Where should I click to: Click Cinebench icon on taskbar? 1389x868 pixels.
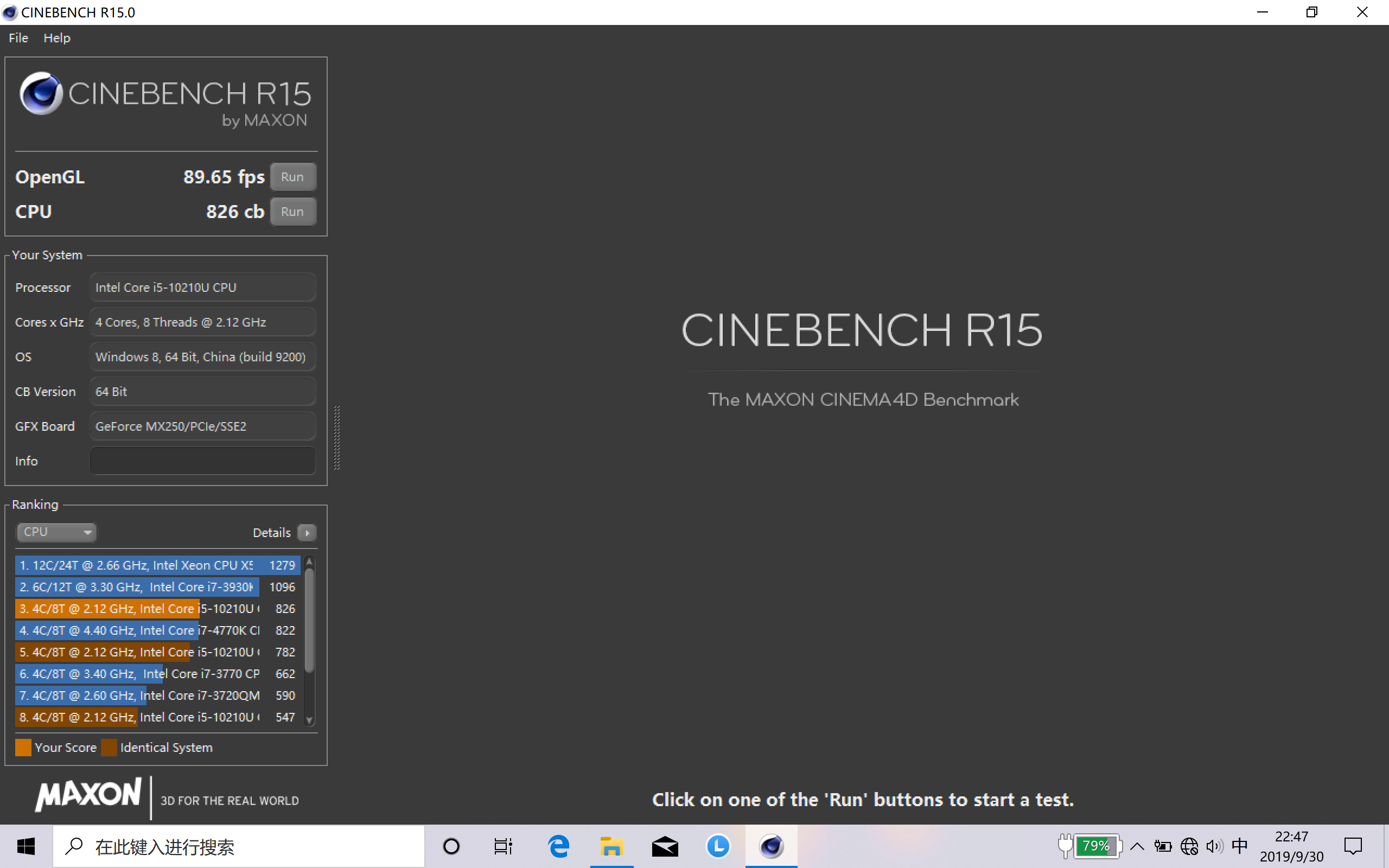pyautogui.click(x=772, y=846)
